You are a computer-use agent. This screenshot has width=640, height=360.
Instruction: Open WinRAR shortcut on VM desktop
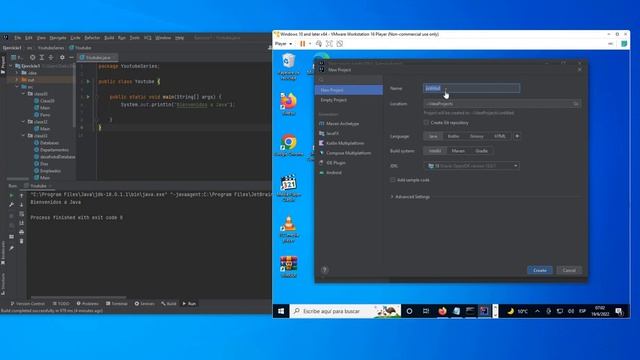[289, 267]
